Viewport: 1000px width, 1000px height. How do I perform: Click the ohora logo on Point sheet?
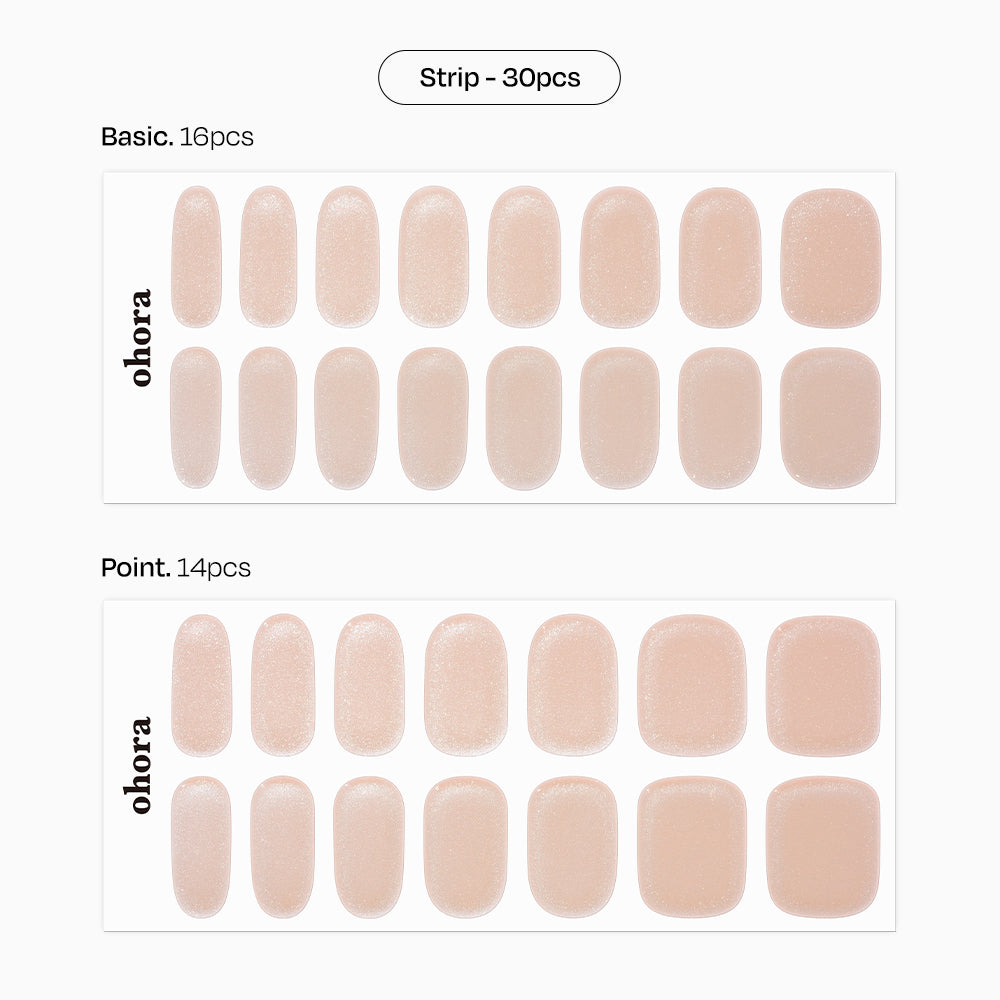tap(141, 765)
